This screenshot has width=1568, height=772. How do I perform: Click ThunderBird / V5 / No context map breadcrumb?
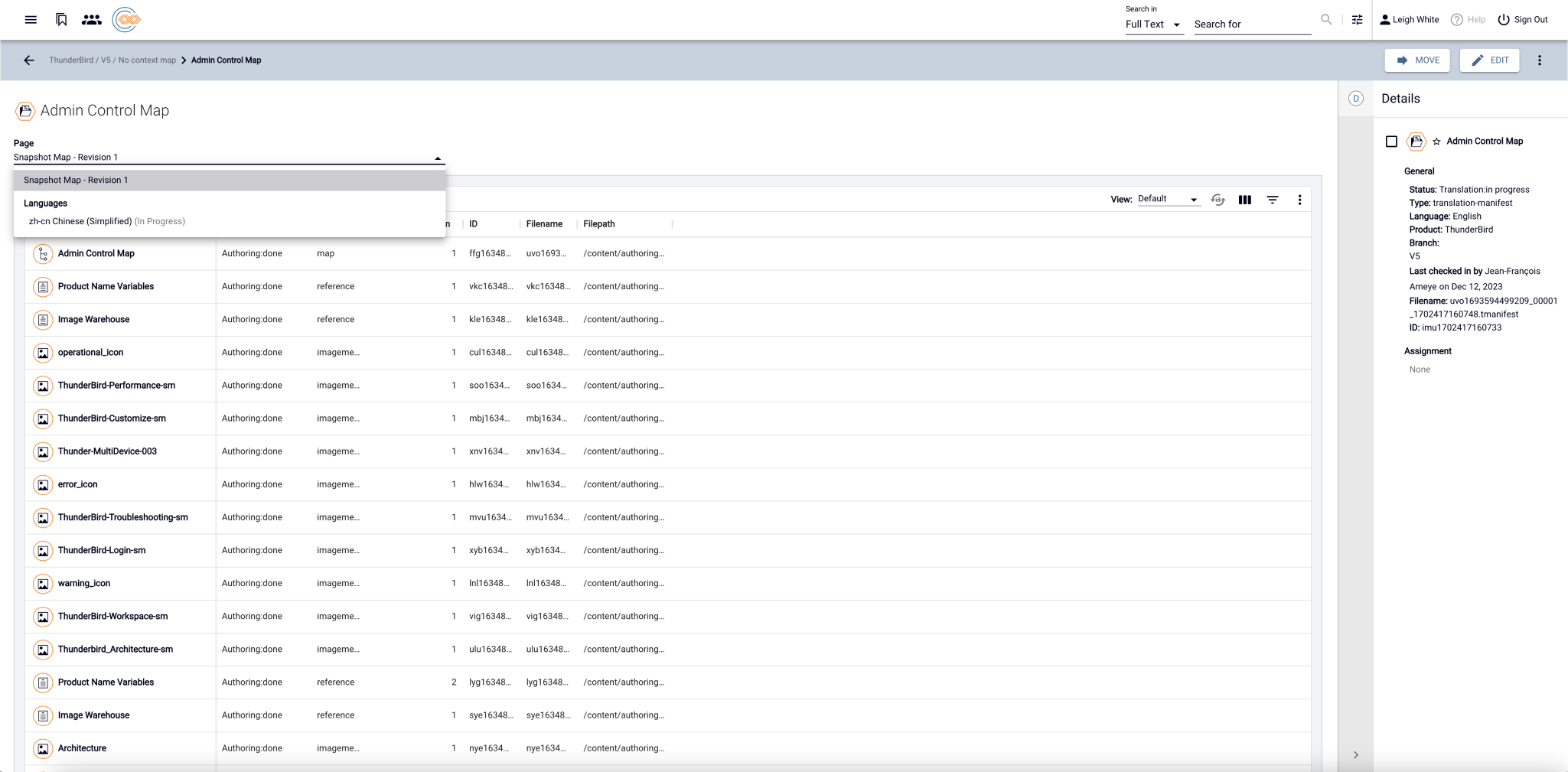tap(112, 60)
